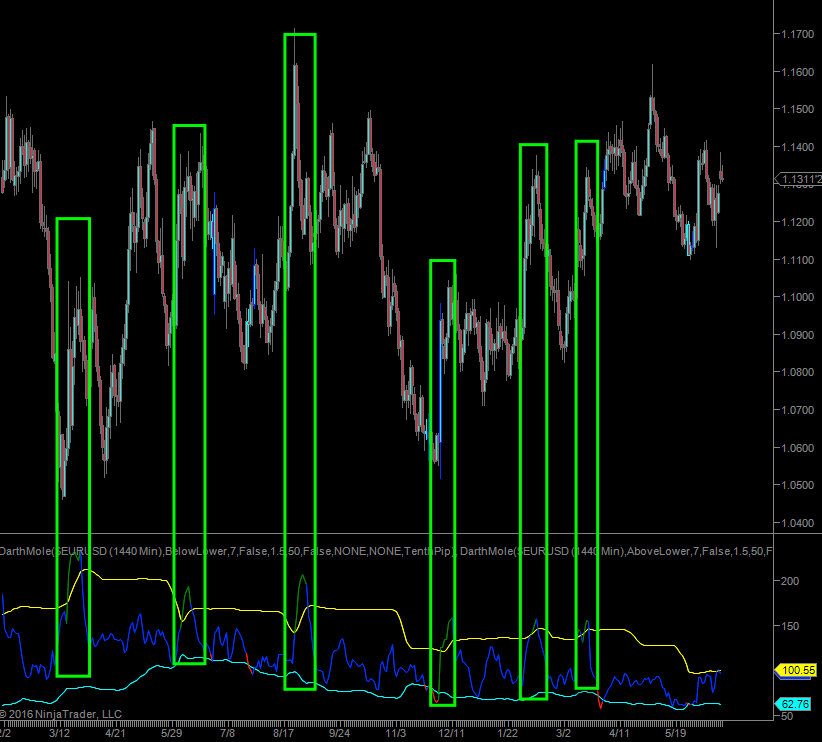
Task: Click the NinjaTrader, LLC copyright text
Action: (x=62, y=714)
